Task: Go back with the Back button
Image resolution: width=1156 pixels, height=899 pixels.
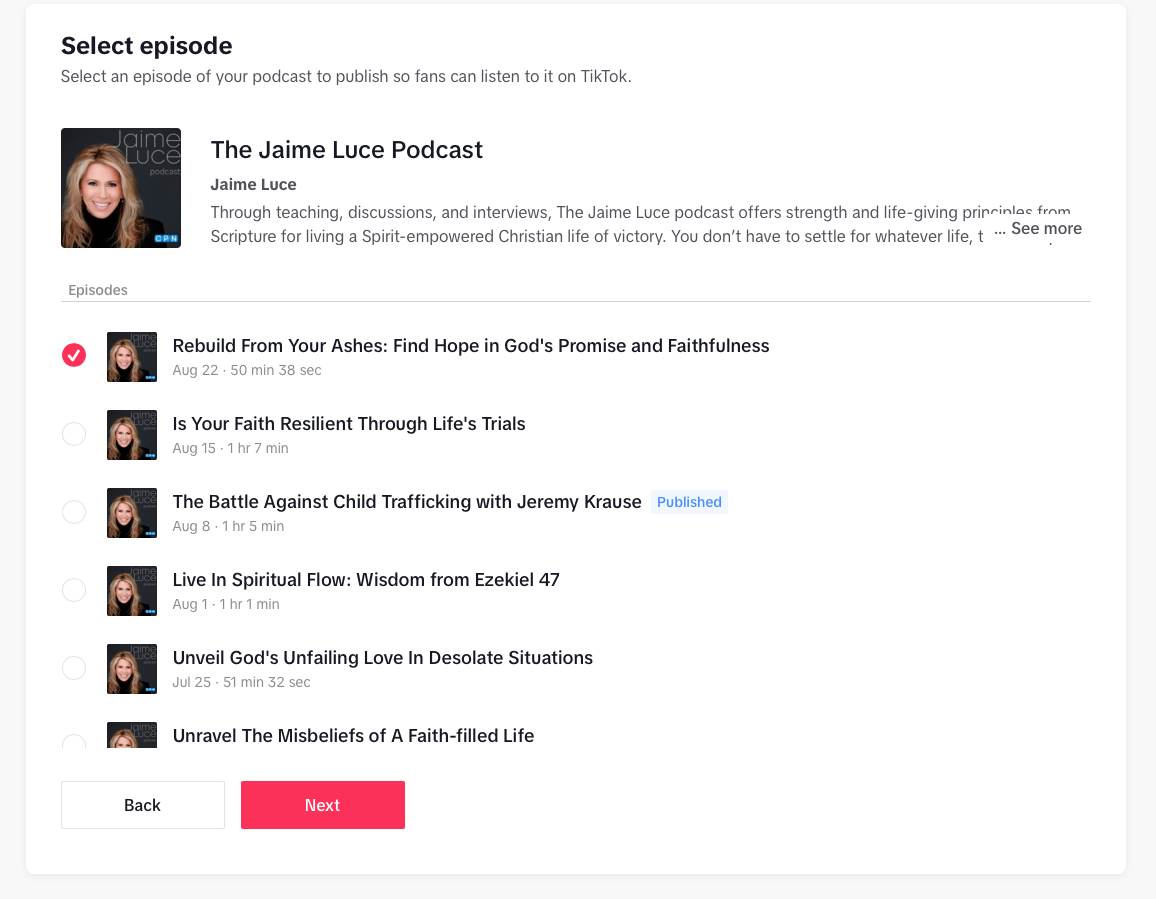Action: pyautogui.click(x=143, y=805)
